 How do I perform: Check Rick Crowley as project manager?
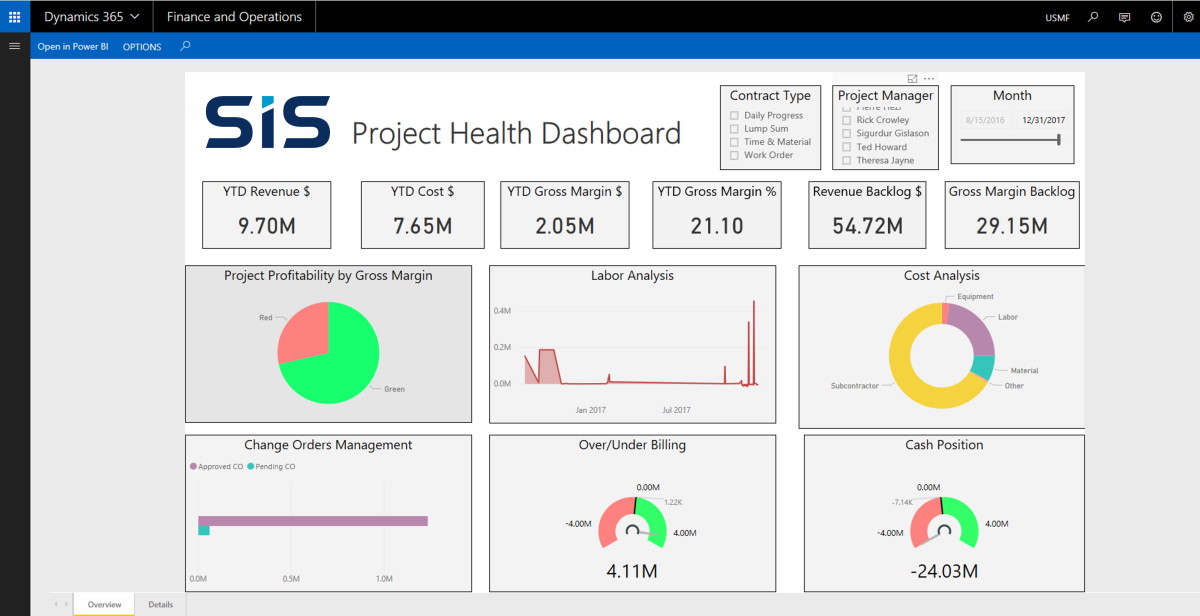(847, 120)
